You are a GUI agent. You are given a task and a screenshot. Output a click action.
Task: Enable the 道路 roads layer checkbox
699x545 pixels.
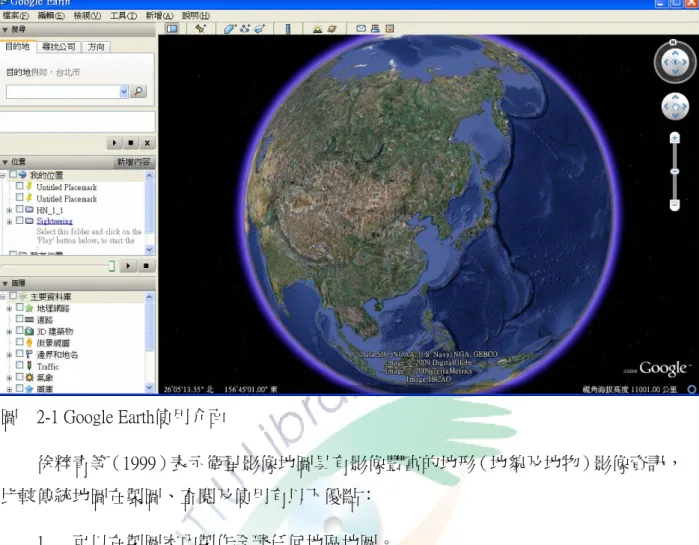(x=20, y=319)
